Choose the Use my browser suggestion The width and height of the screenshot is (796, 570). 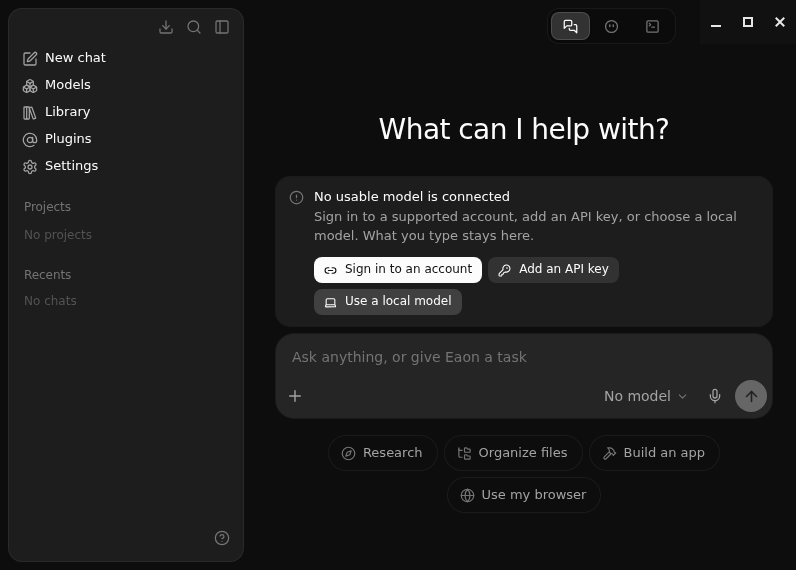[x=523, y=495]
